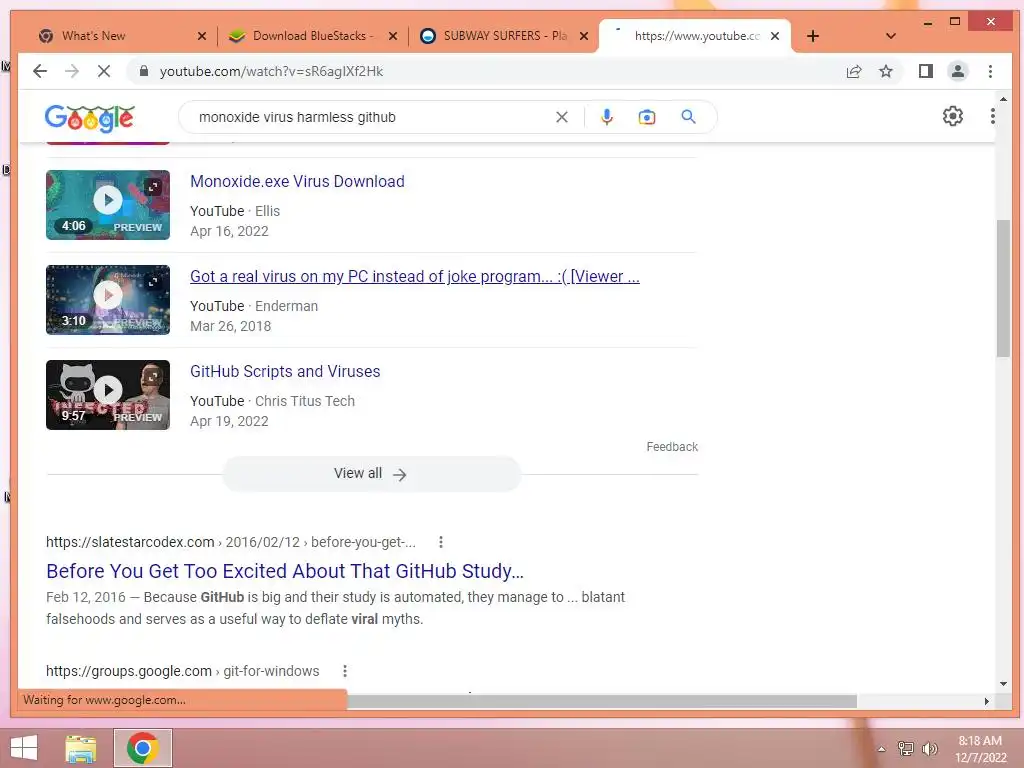Click the page scroll-up arrow
This screenshot has height=768, width=1024.
click(x=1003, y=99)
